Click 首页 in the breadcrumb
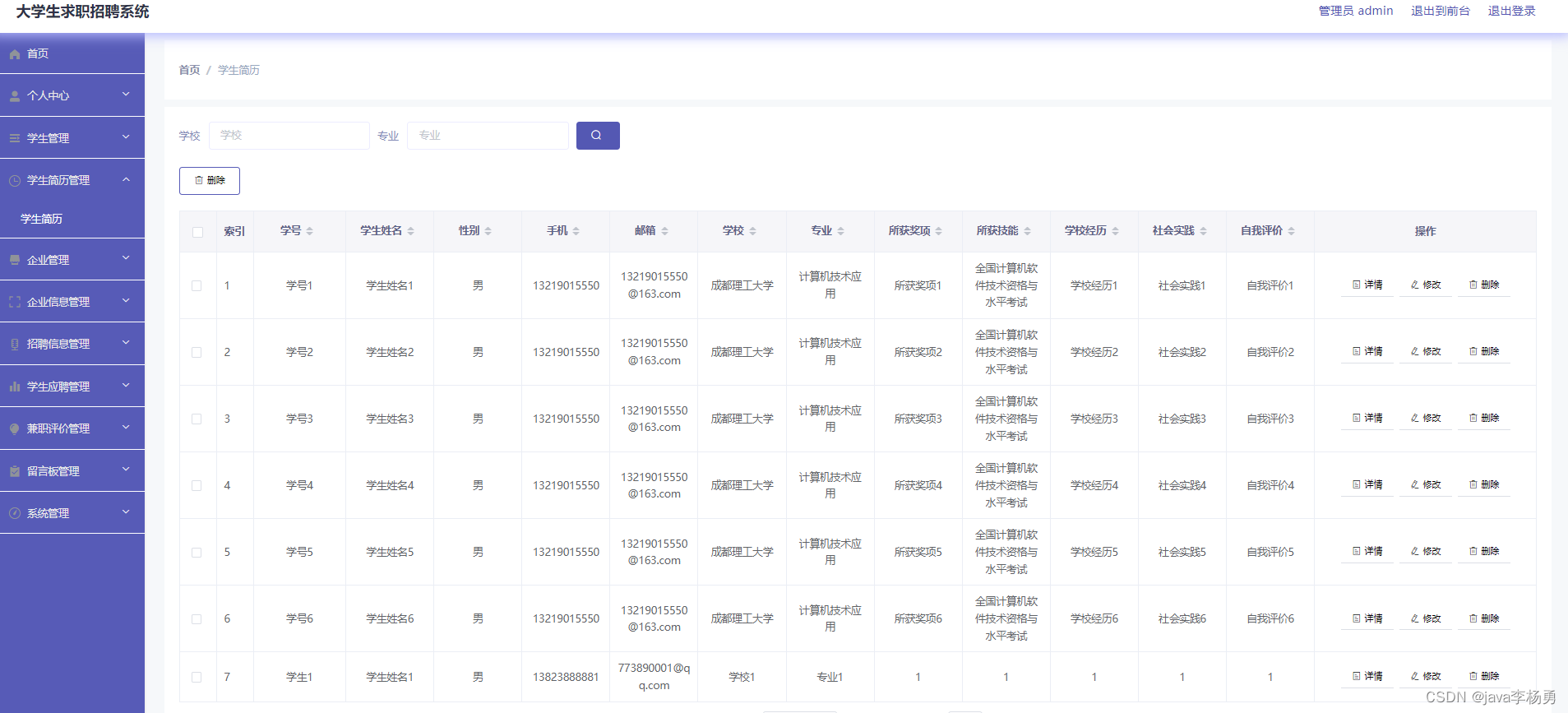This screenshot has height=713, width=1568. (189, 71)
